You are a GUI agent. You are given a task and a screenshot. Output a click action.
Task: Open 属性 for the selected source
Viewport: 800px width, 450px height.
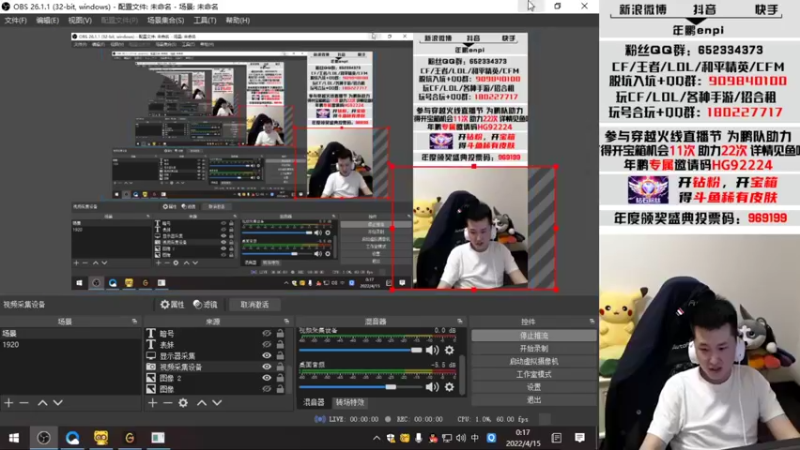(x=172, y=305)
